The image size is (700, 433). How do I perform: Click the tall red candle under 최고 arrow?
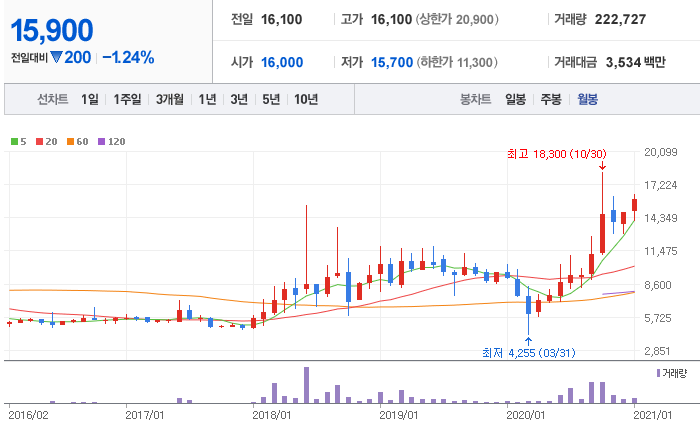pos(602,233)
